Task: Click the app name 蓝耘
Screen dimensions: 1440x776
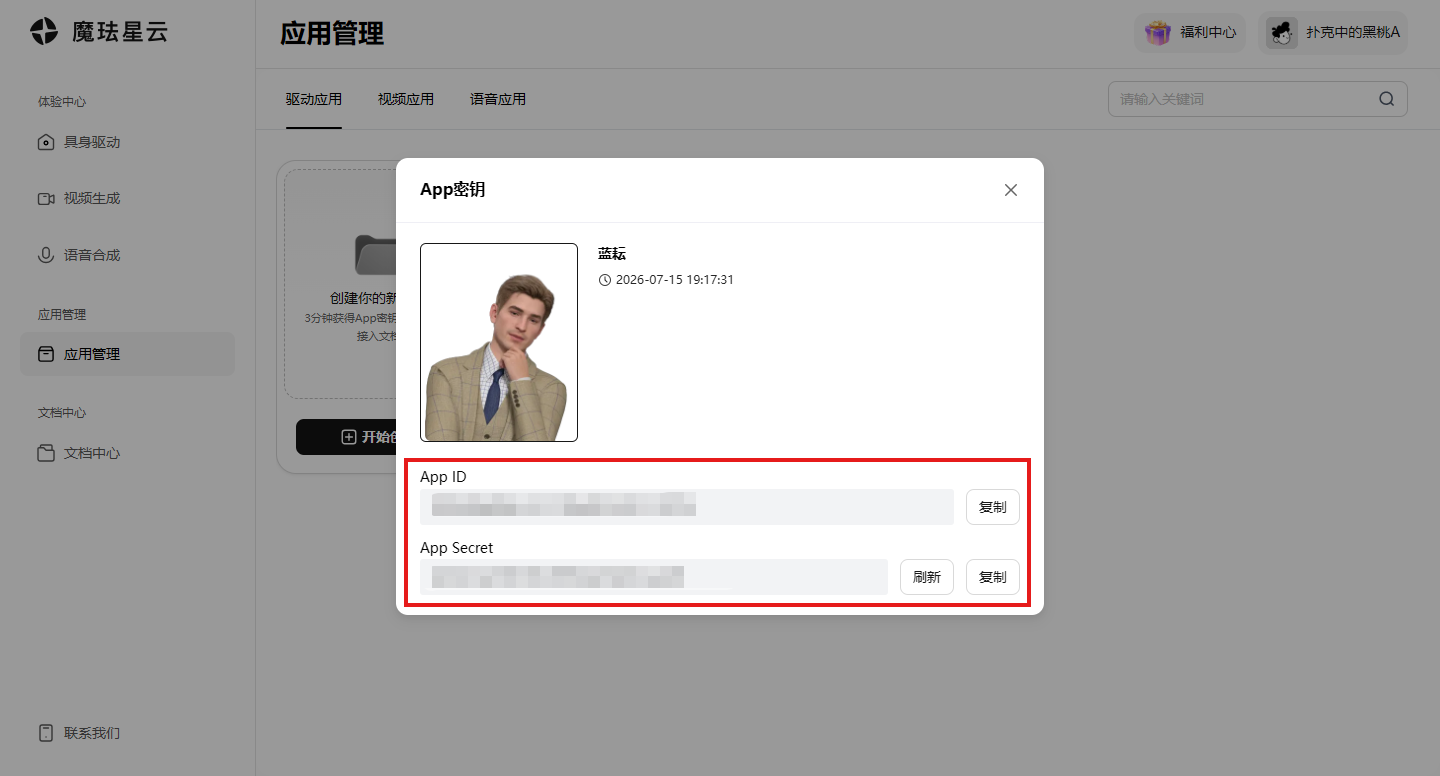Action: point(612,254)
